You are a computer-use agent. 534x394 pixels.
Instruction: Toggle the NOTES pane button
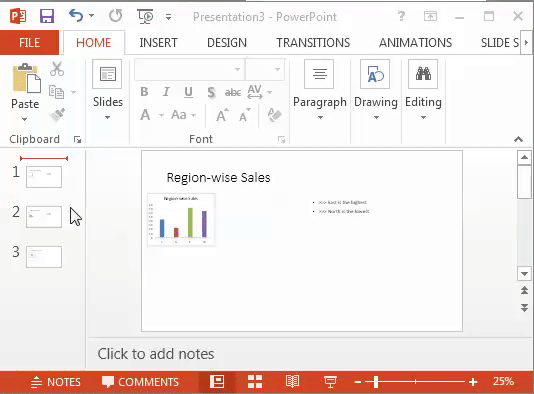(x=56, y=382)
